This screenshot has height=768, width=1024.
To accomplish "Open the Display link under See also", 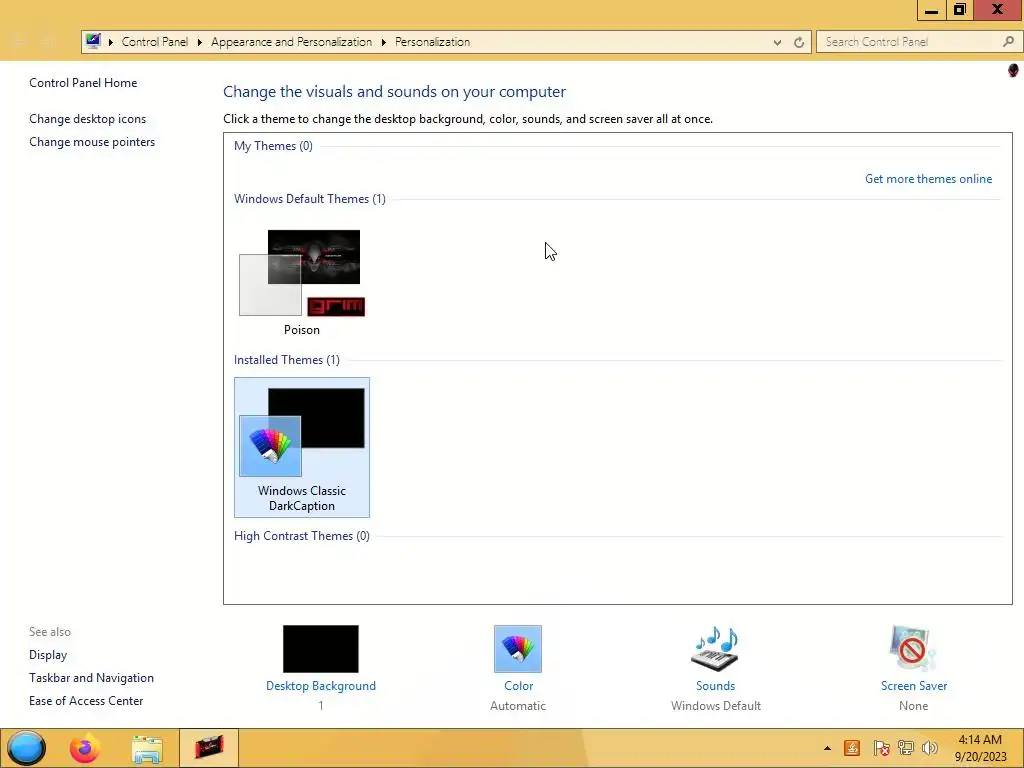I will [48, 655].
